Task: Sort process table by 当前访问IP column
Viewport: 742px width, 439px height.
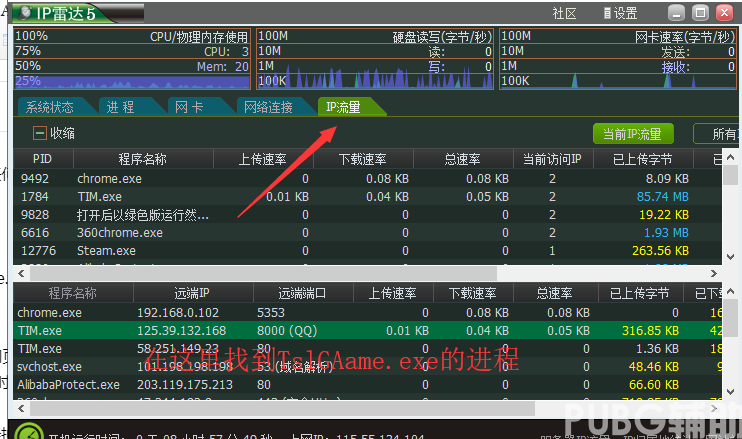Action: [552, 159]
